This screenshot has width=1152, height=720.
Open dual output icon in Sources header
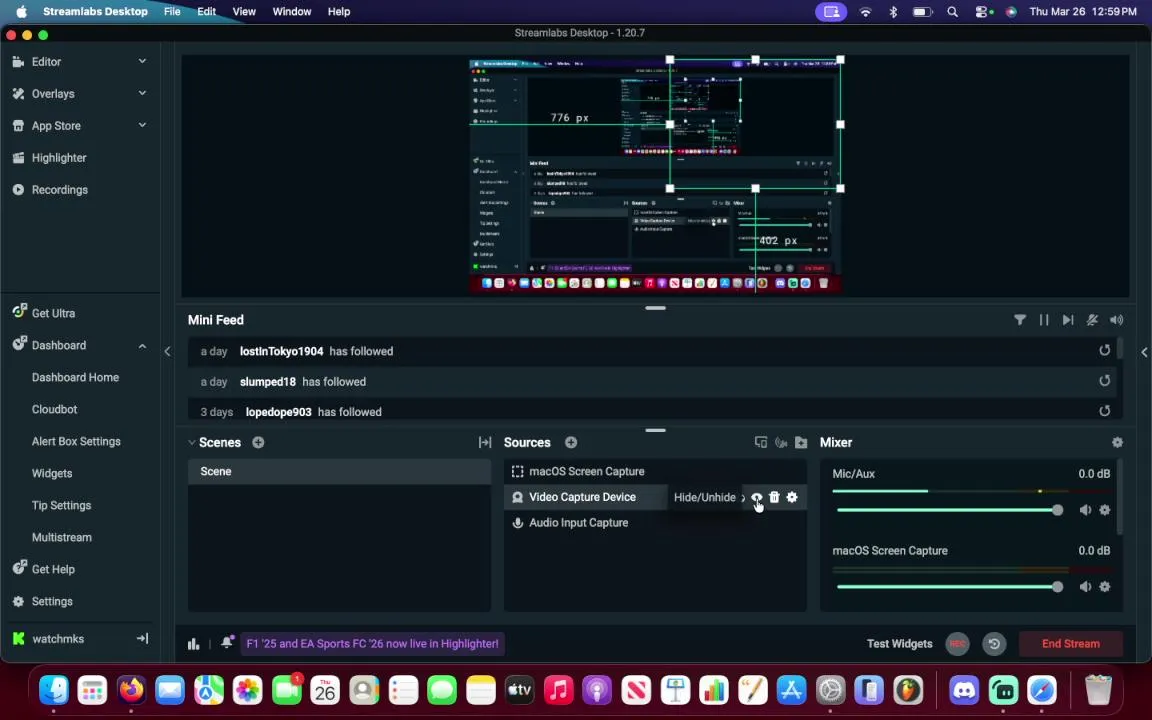coord(760,442)
